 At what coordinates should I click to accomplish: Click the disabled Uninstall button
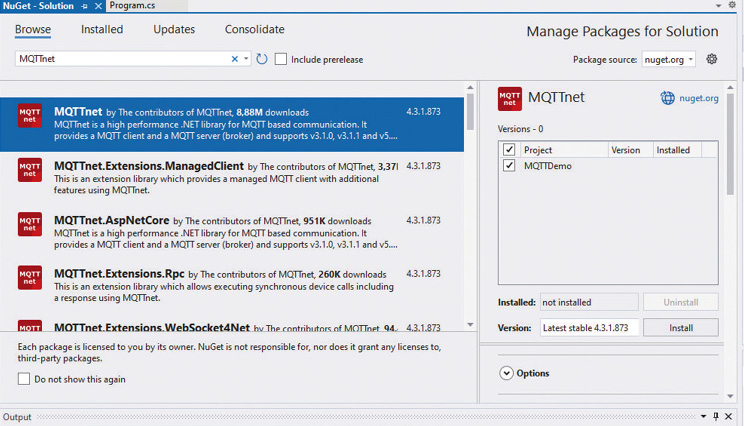681,302
